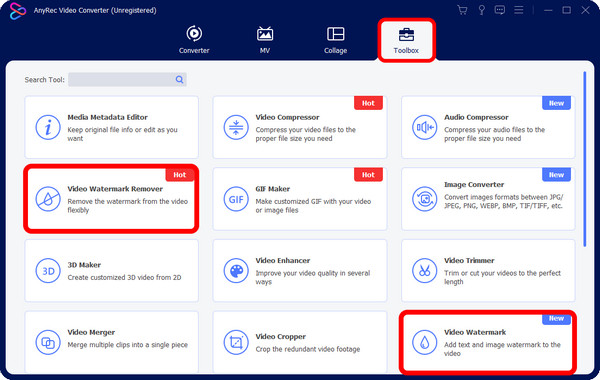Click the Video Merger icon

48,342
